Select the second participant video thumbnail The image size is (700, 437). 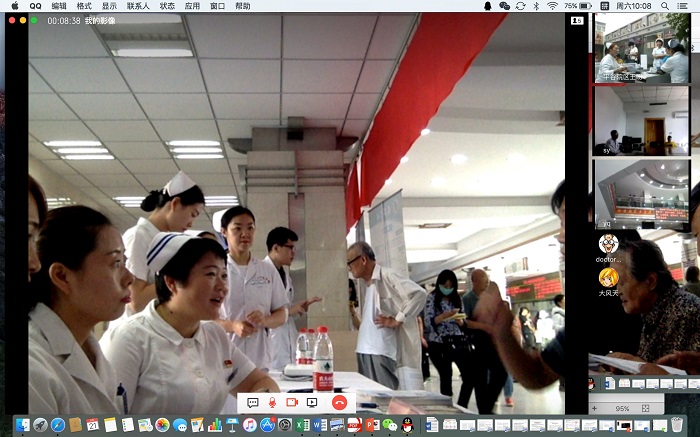pos(642,120)
